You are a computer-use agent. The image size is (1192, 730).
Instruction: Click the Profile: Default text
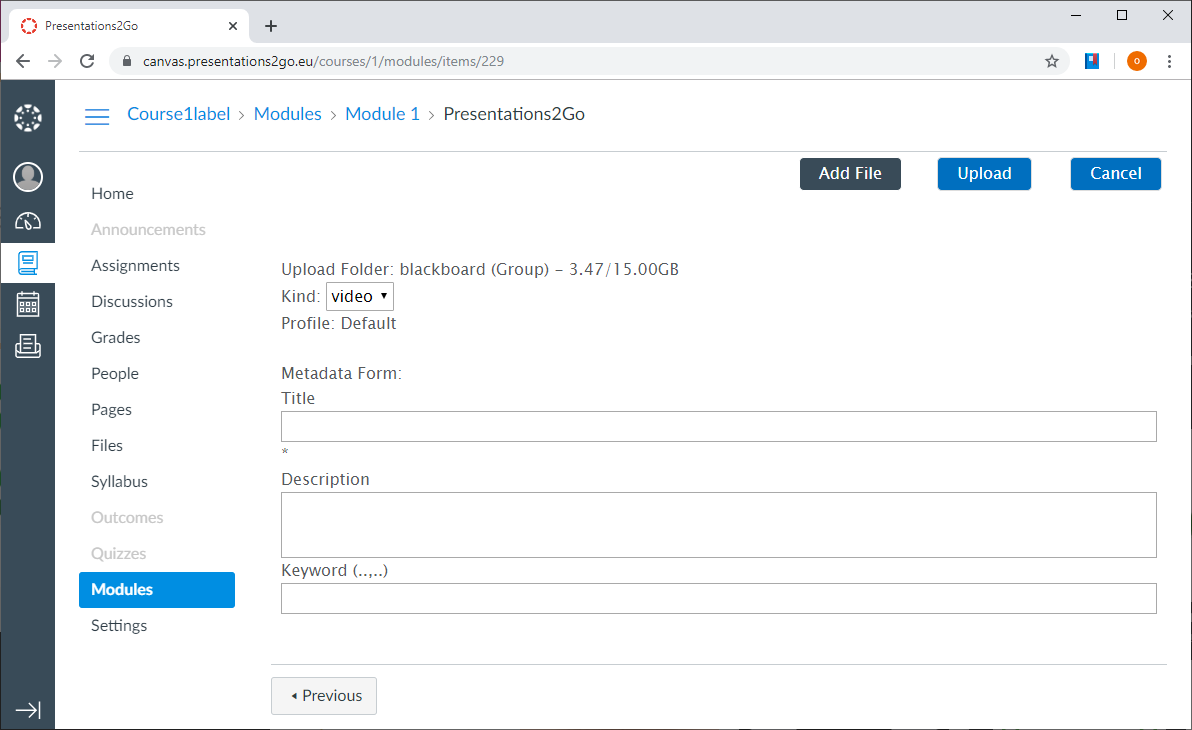(x=338, y=323)
